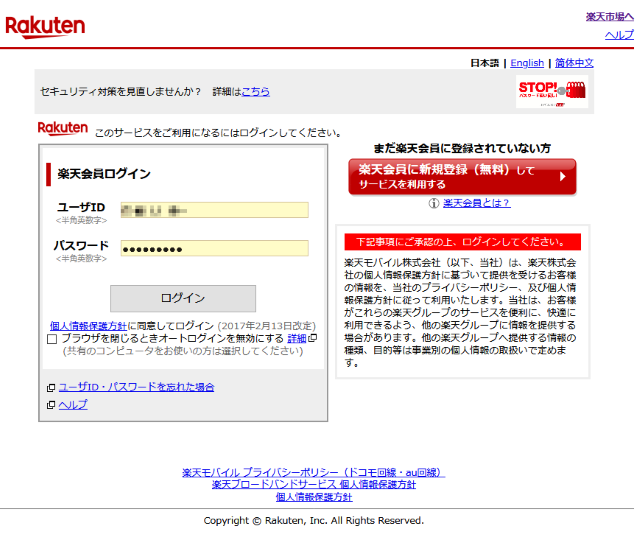640x546 pixels.
Task: Open ユーザID・パスワードを忘れた場合 link
Action: pyautogui.click(x=136, y=387)
